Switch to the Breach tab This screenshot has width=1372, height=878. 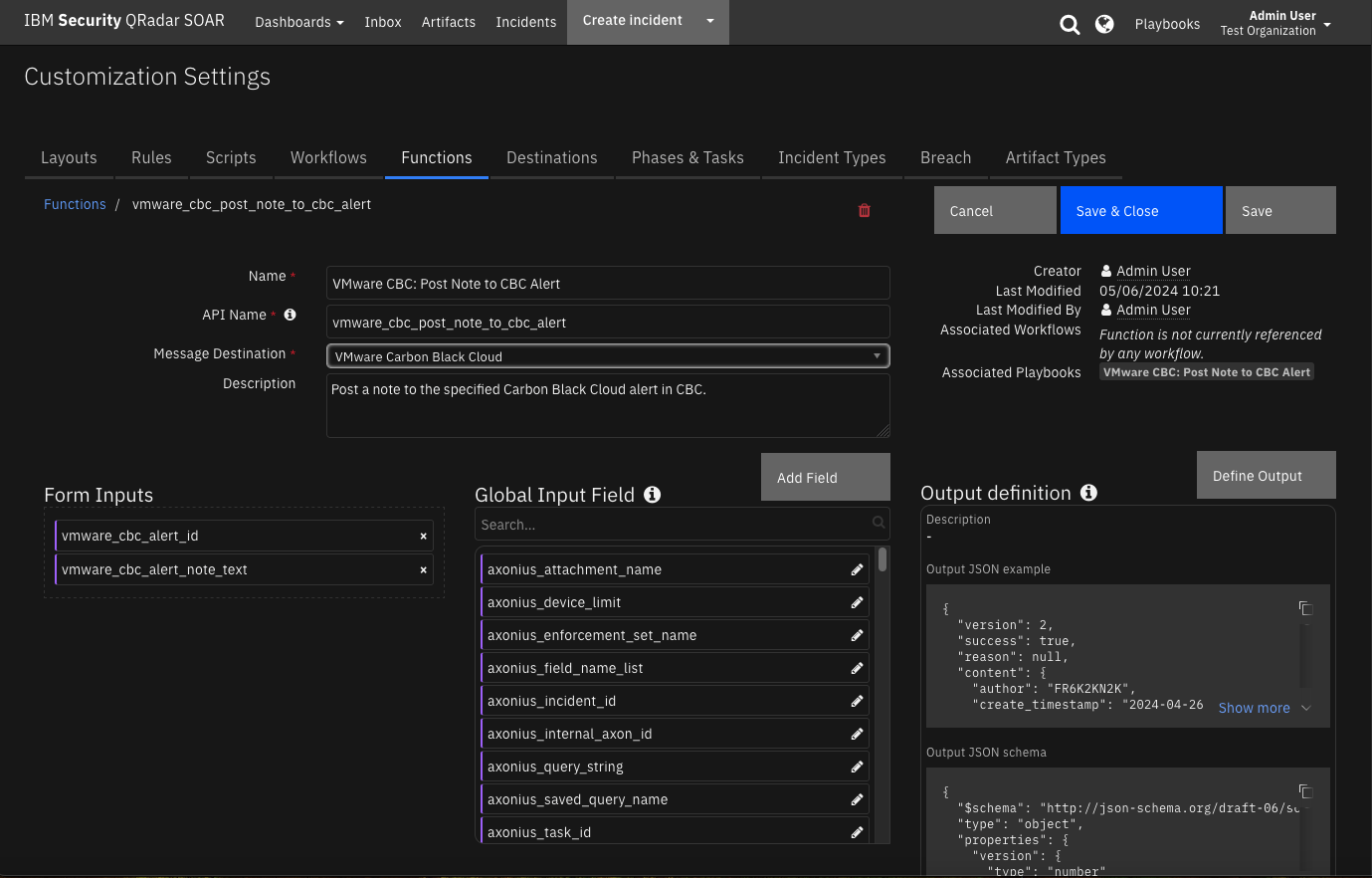point(946,157)
